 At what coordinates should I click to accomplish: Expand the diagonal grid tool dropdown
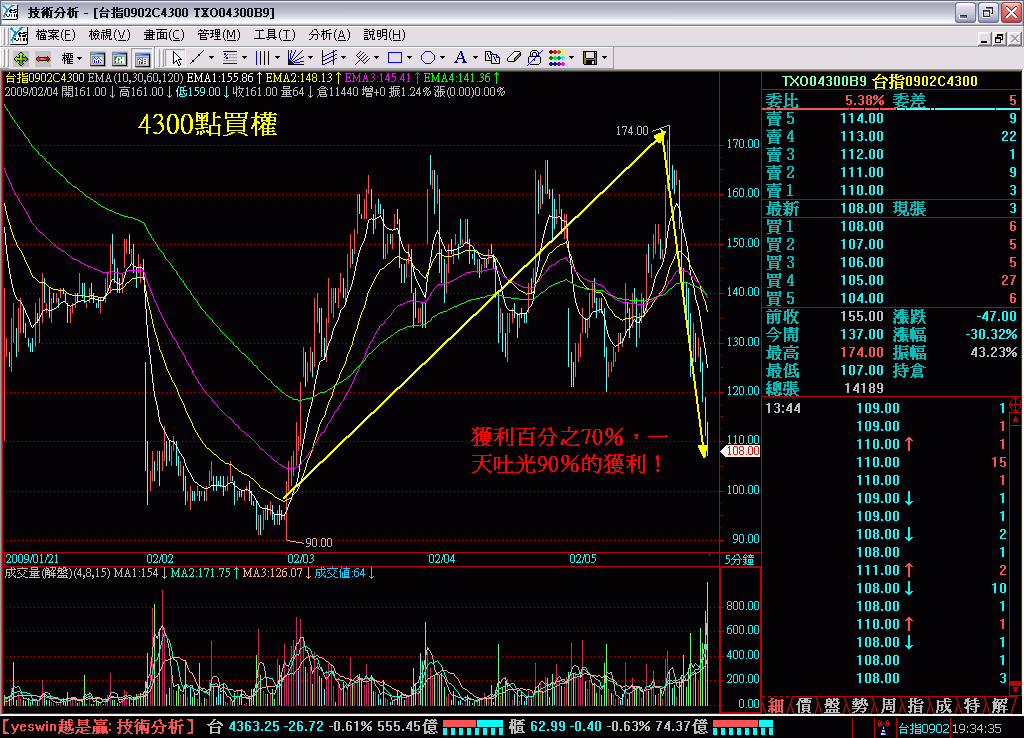coord(377,58)
